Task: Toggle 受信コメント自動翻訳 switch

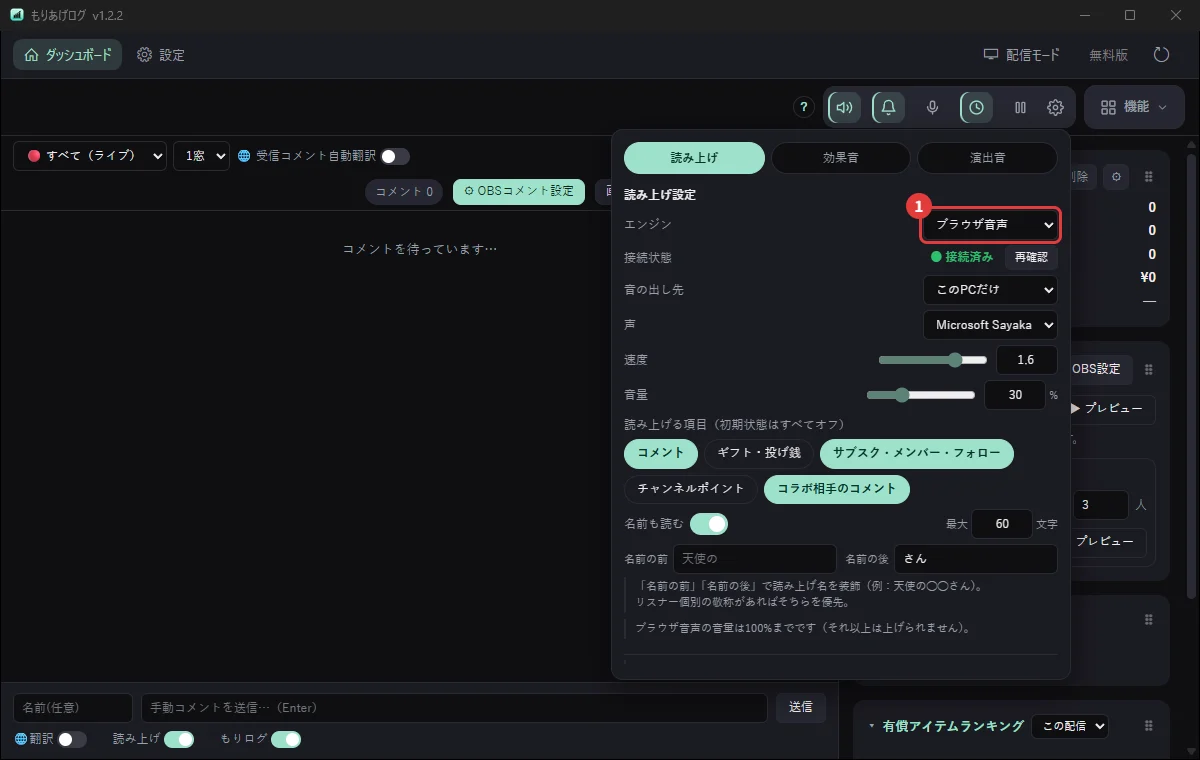Action: point(395,156)
